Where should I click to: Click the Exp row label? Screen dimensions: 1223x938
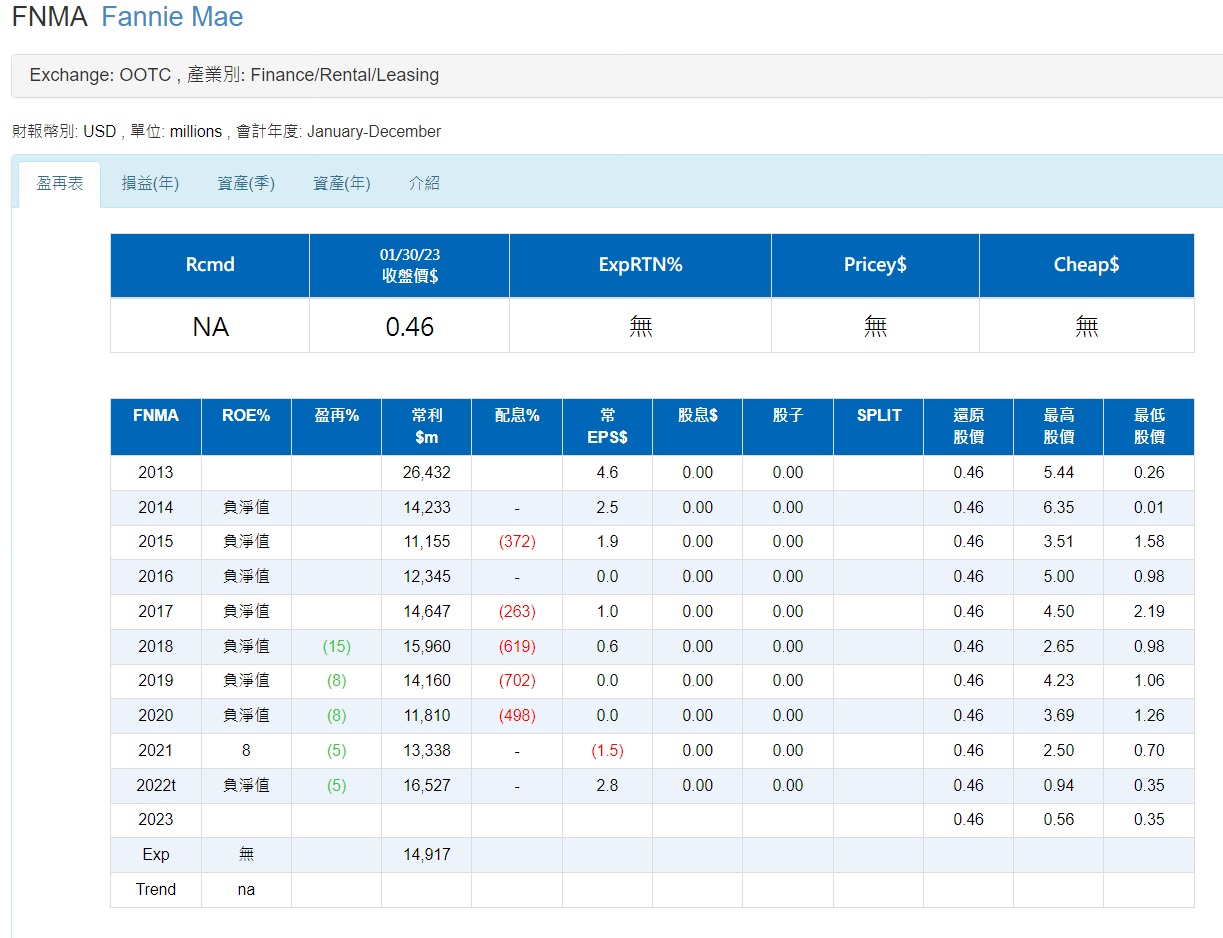(156, 855)
